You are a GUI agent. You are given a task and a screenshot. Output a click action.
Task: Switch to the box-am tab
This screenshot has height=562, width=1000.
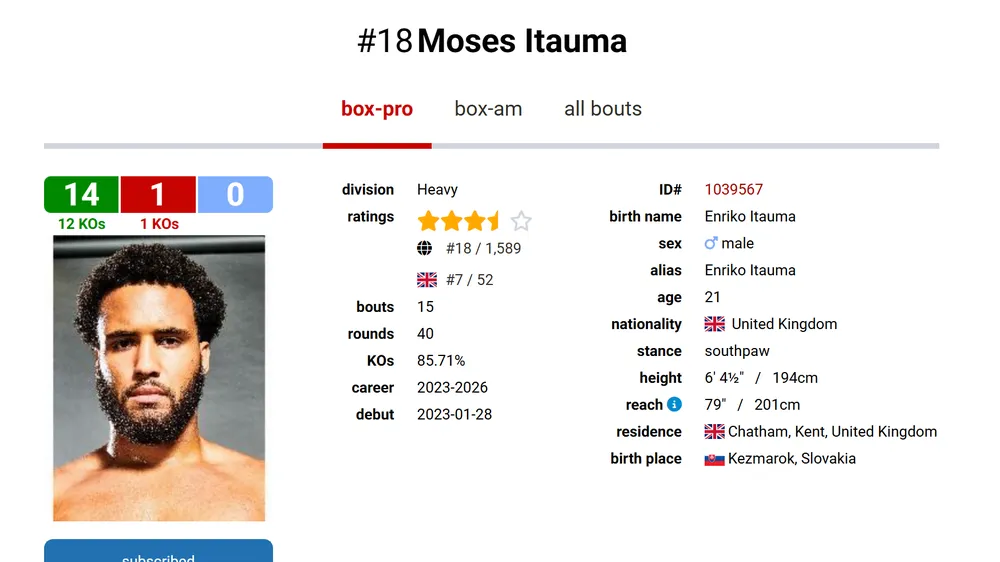(489, 109)
